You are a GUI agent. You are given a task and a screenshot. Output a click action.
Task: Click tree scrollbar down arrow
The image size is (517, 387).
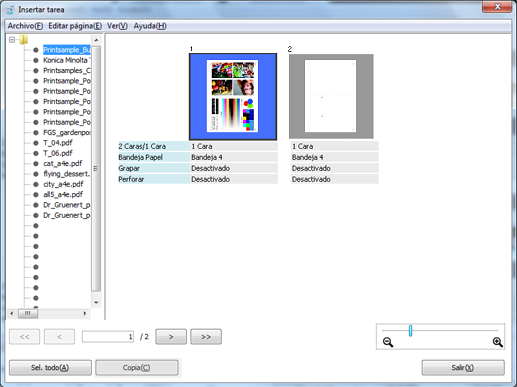96,303
